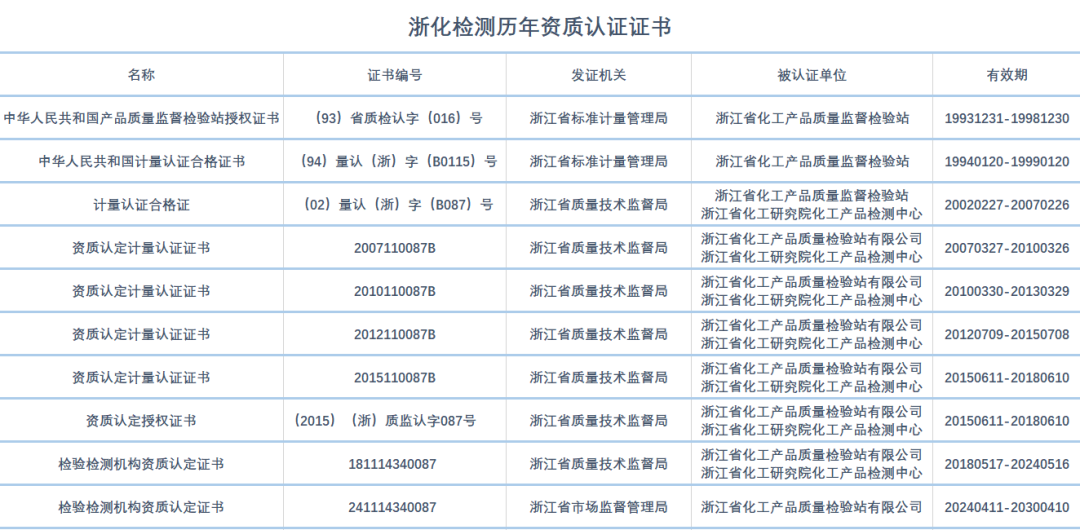Select the 中华人民共和国计量认证合格证书 name cell
This screenshot has width=1080, height=530.
click(141, 161)
